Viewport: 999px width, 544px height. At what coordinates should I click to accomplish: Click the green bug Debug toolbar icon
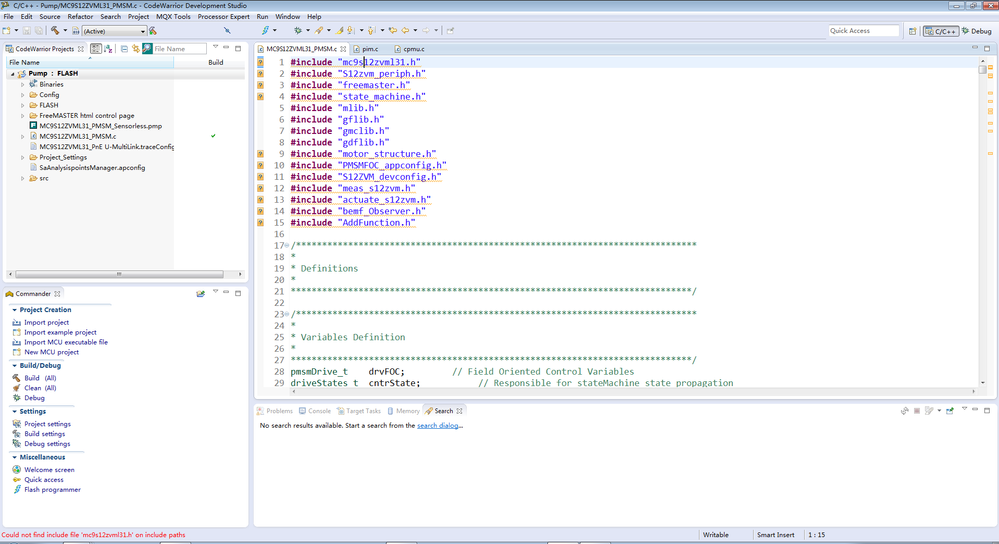click(x=298, y=31)
